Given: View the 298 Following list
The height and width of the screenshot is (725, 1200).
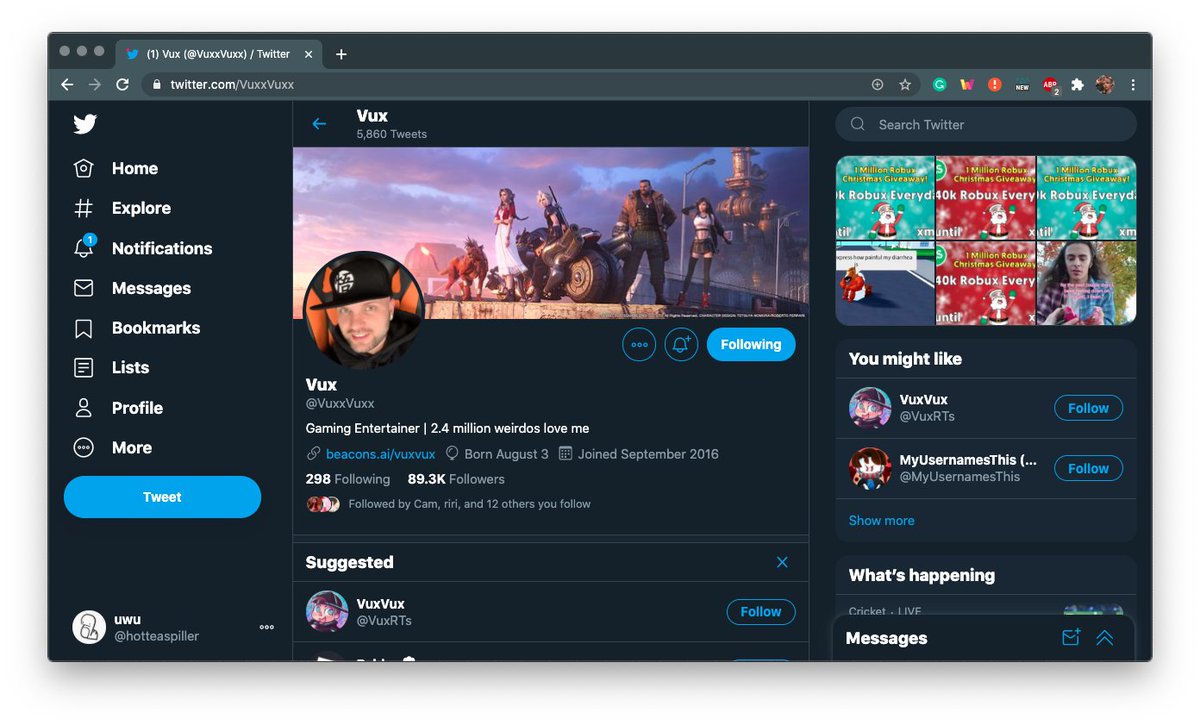Looking at the screenshot, I should [348, 479].
